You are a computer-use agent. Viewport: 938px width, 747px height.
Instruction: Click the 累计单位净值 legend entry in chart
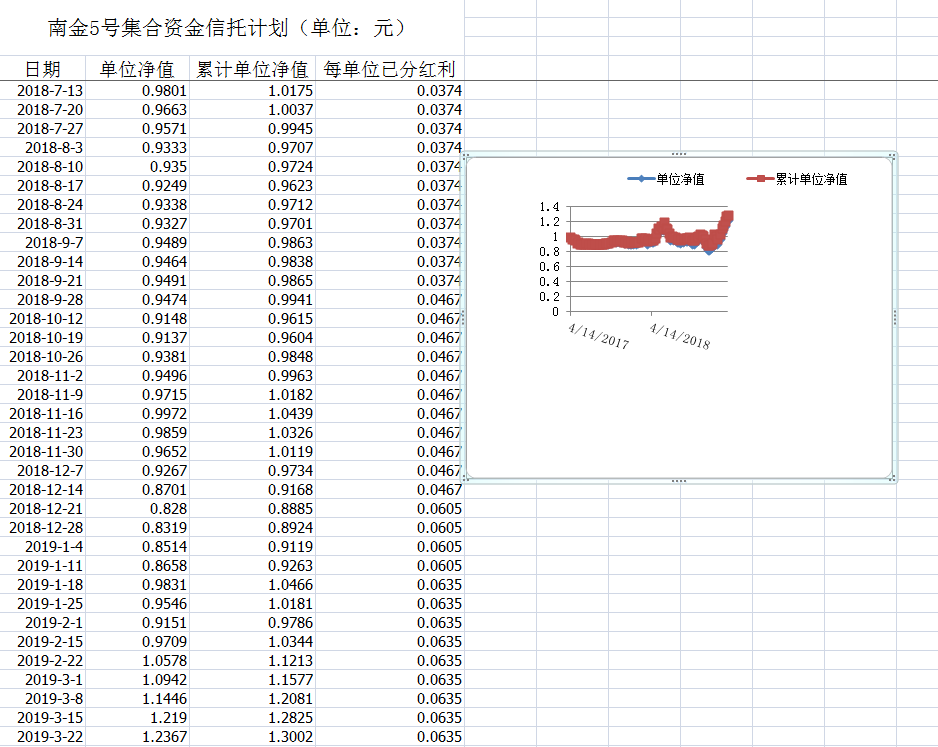pyautogui.click(x=797, y=179)
